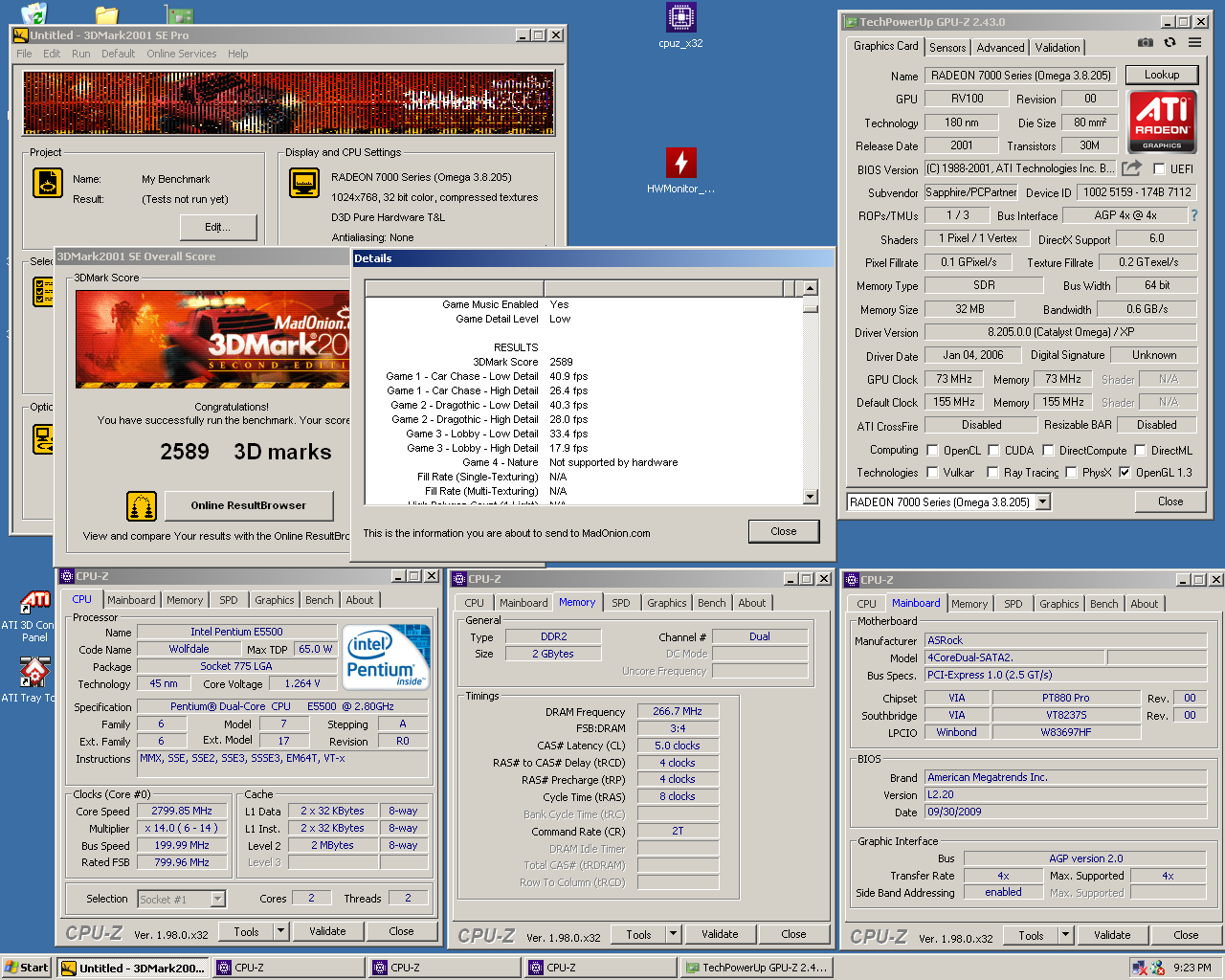Image resolution: width=1225 pixels, height=980 pixels.
Task: Toggle the OpenCL checkbox
Action: click(932, 450)
